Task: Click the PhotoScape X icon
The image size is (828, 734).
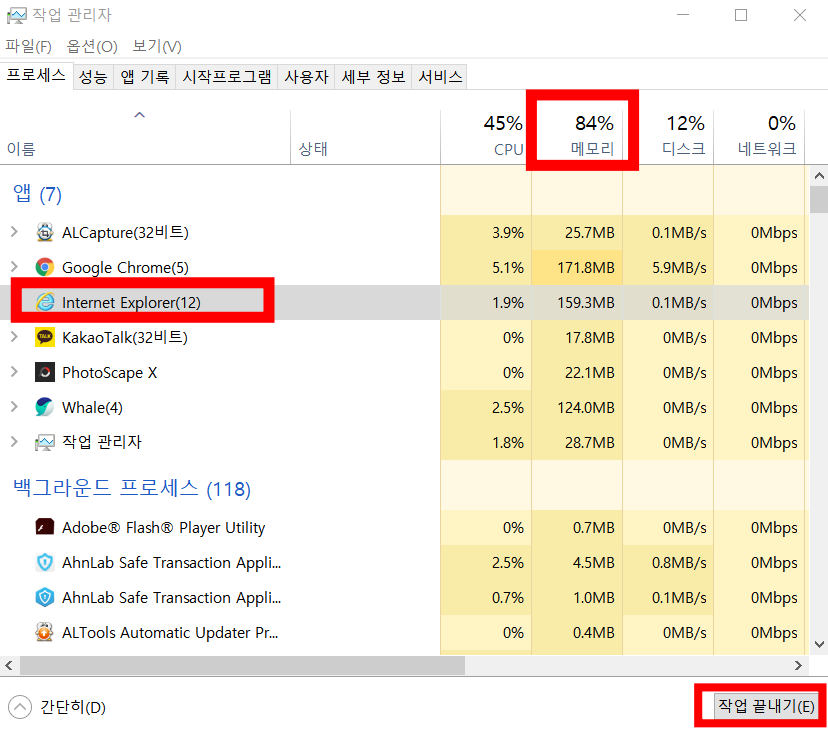Action: coord(45,372)
